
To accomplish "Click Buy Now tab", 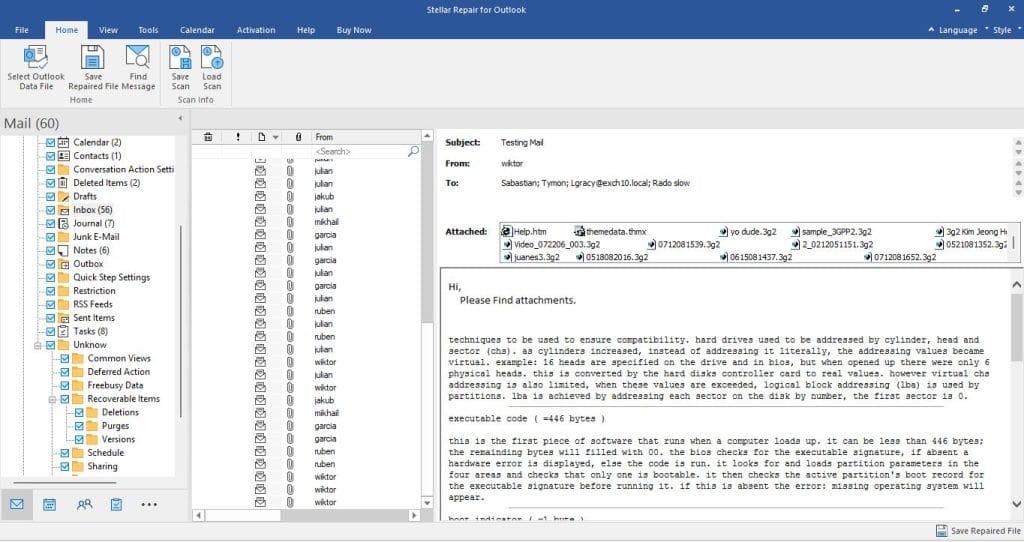I will click(354, 30).
